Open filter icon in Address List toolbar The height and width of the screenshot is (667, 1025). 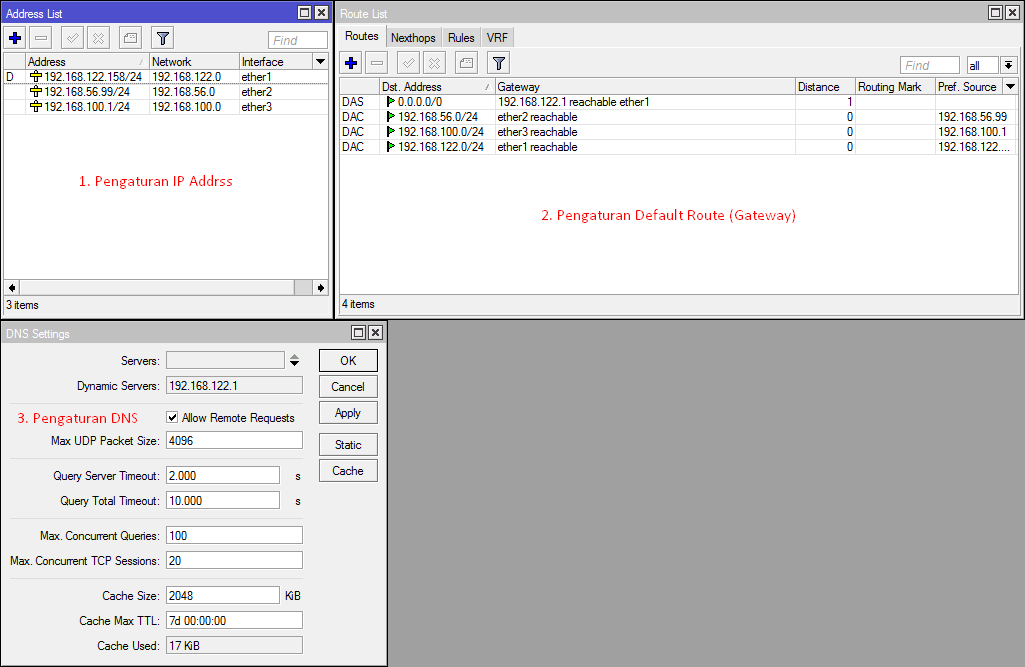tap(163, 38)
